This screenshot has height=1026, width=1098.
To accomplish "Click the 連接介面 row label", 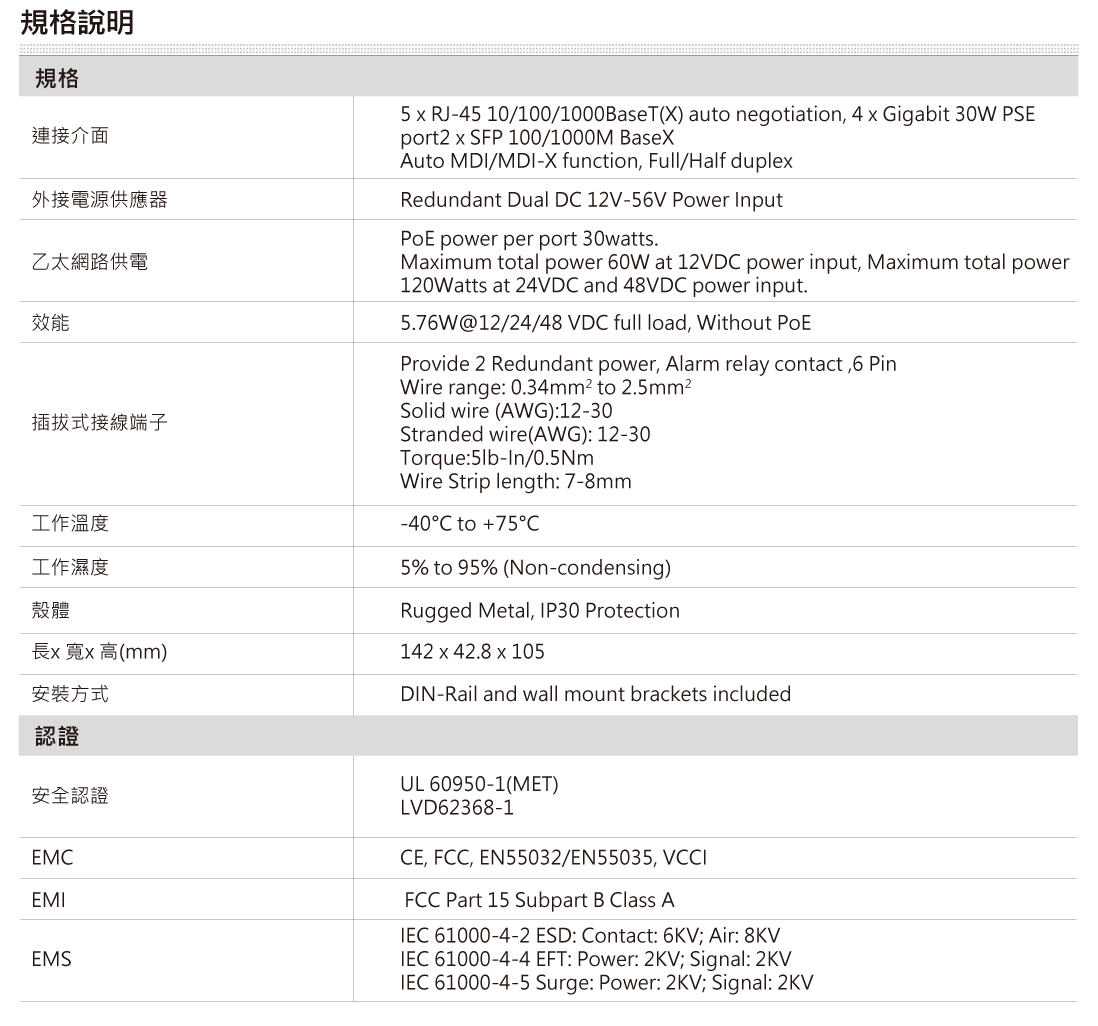I will 70,137.
